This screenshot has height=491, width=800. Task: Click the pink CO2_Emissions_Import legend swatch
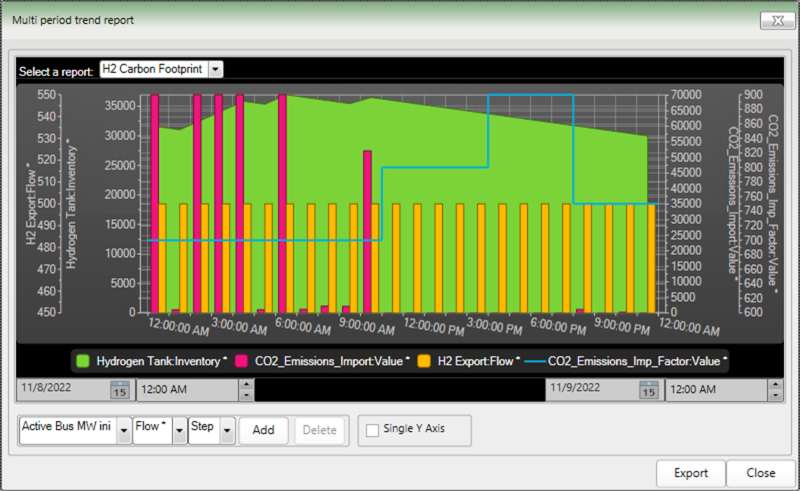[x=241, y=361]
